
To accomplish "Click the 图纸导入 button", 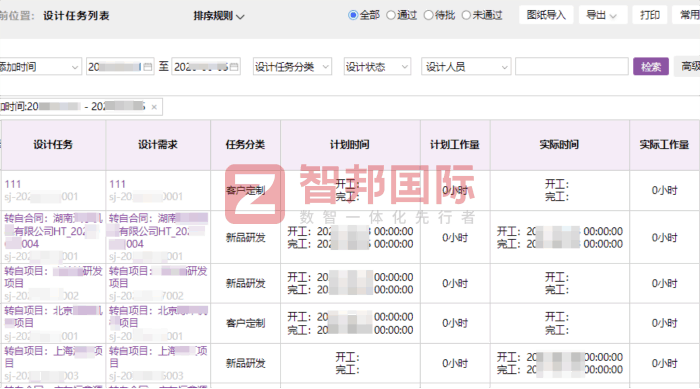I will 546,15.
